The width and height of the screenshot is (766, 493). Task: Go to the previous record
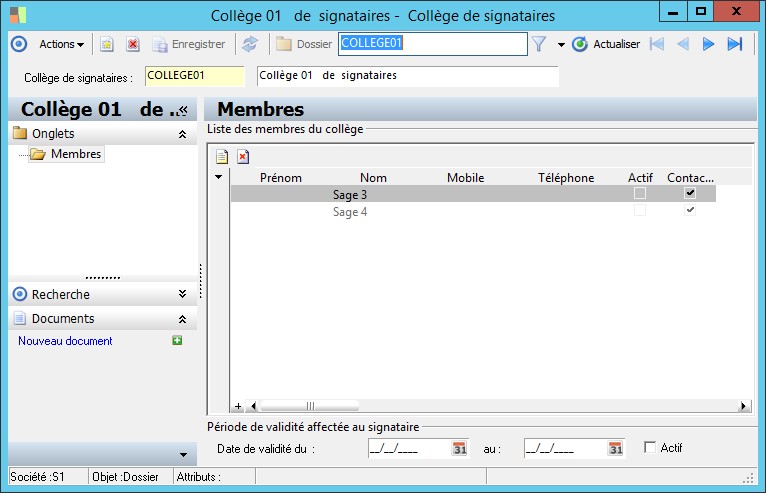[x=683, y=44]
